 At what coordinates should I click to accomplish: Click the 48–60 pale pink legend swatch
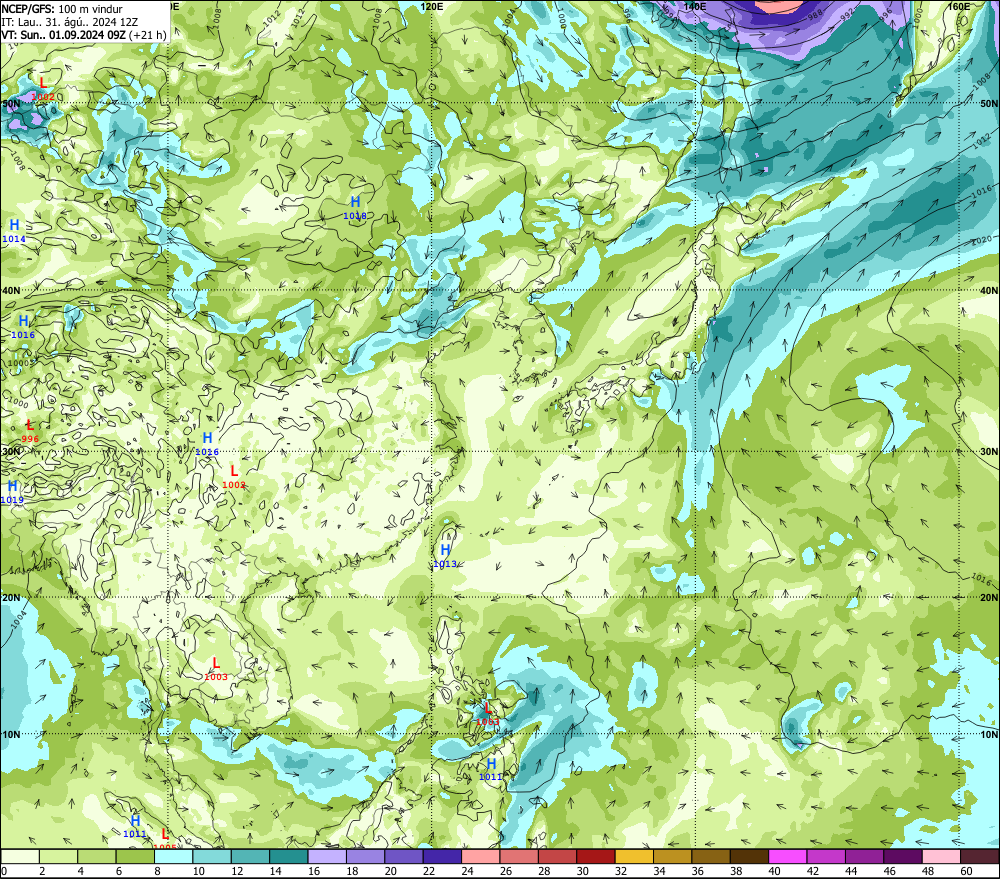coord(941,856)
